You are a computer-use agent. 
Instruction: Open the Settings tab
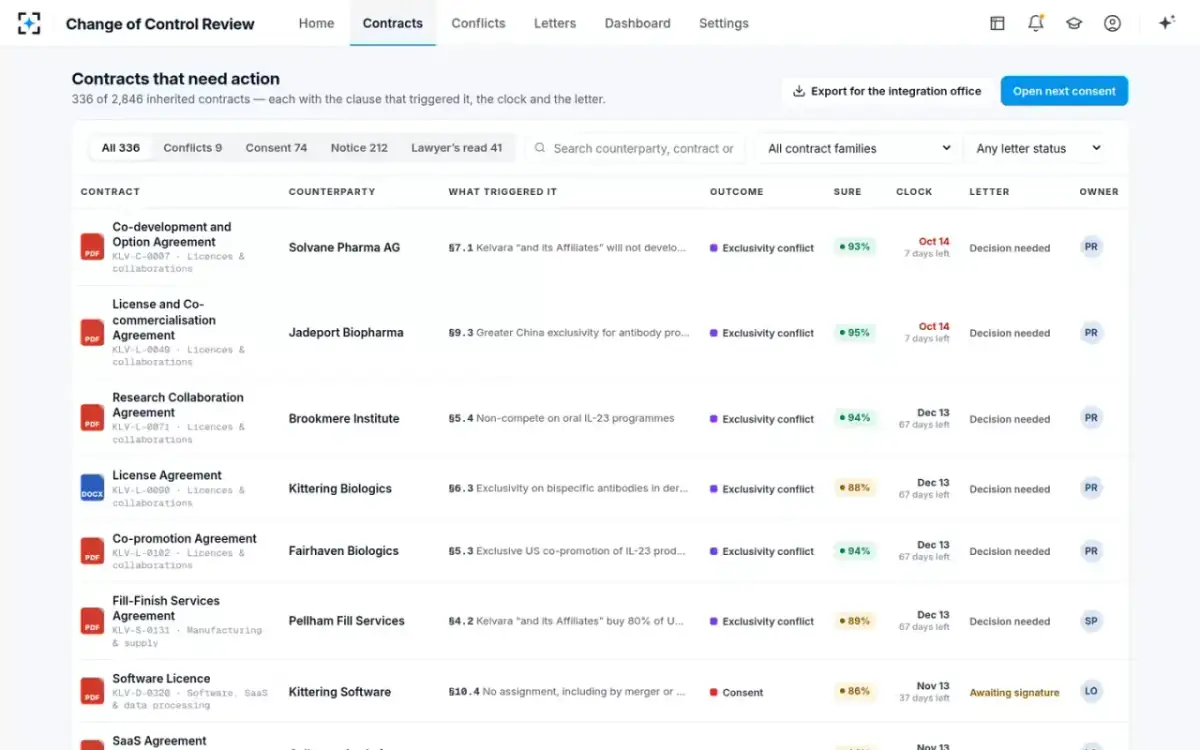pos(724,23)
